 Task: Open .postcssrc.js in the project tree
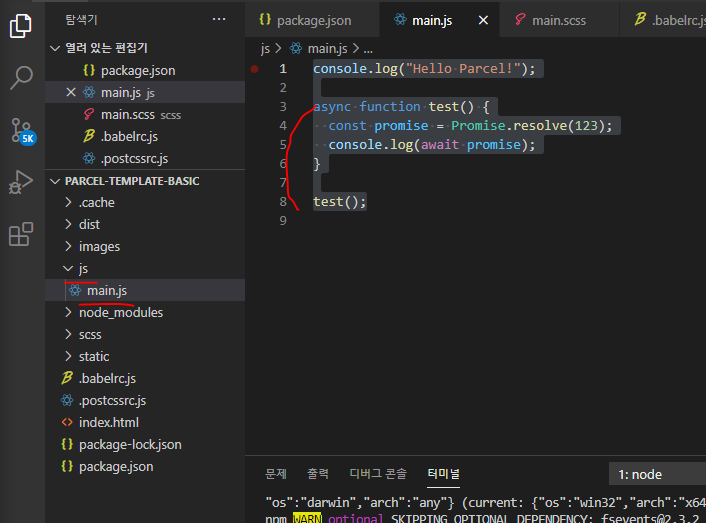tap(145, 401)
